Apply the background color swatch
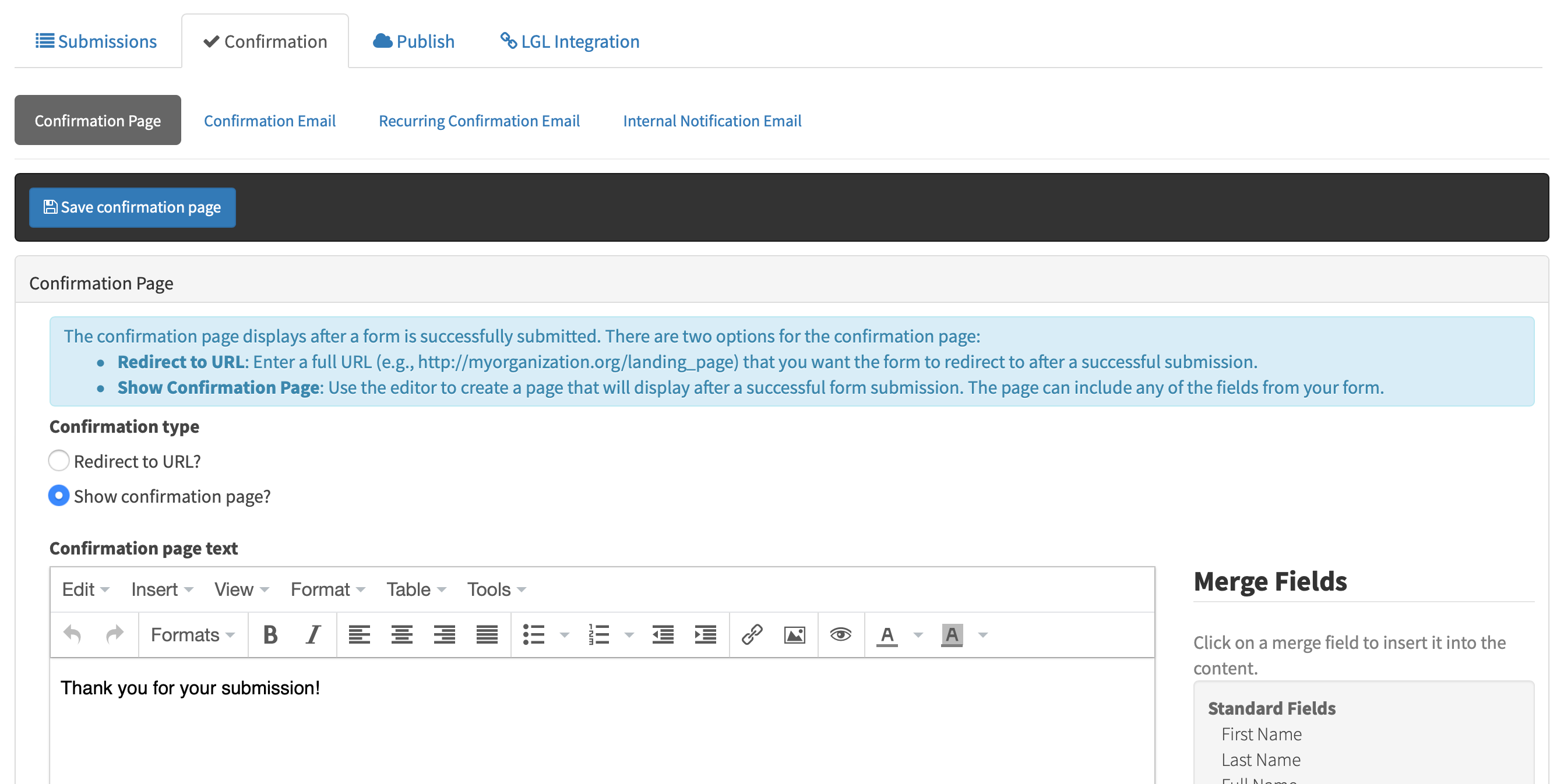Image resolution: width=1564 pixels, height=784 pixels. click(x=952, y=635)
